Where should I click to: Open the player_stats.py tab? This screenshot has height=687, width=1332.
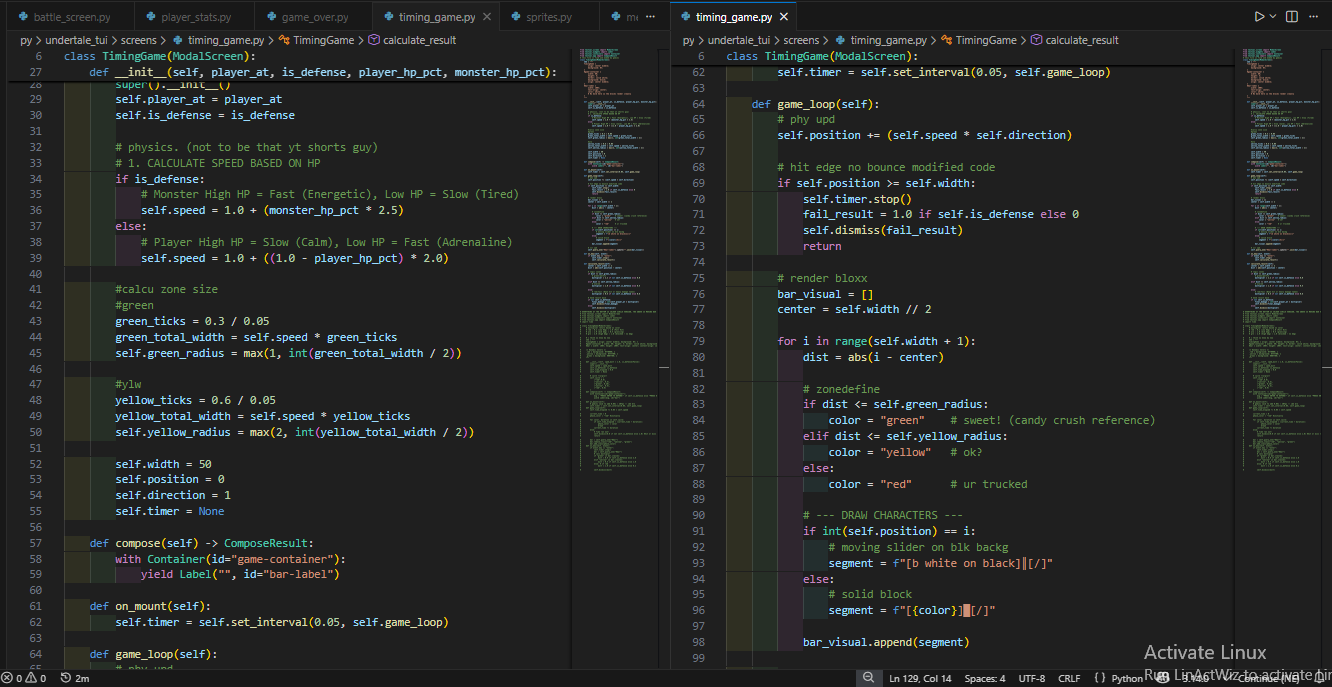click(195, 17)
